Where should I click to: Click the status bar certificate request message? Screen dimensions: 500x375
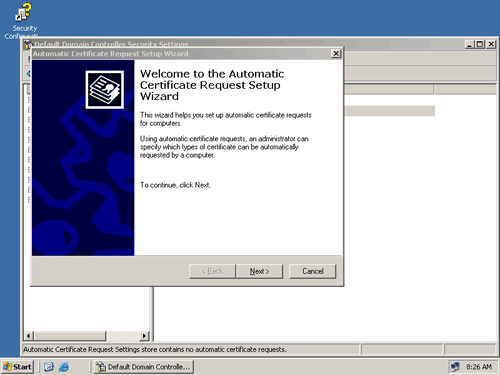[x=155, y=349]
